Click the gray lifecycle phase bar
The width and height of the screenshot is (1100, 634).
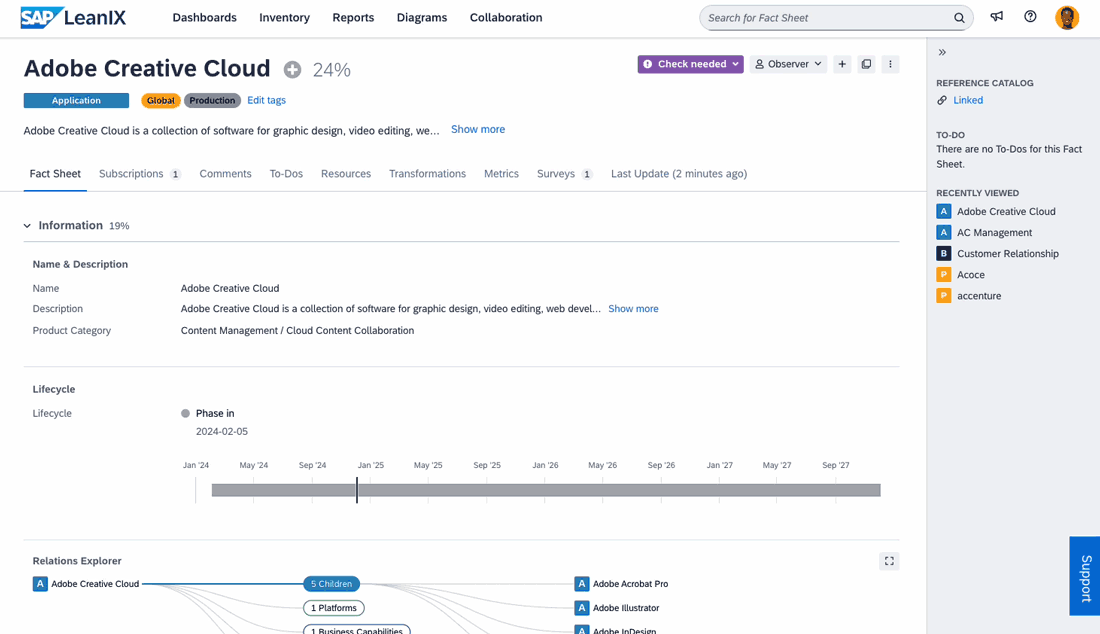[546, 490]
